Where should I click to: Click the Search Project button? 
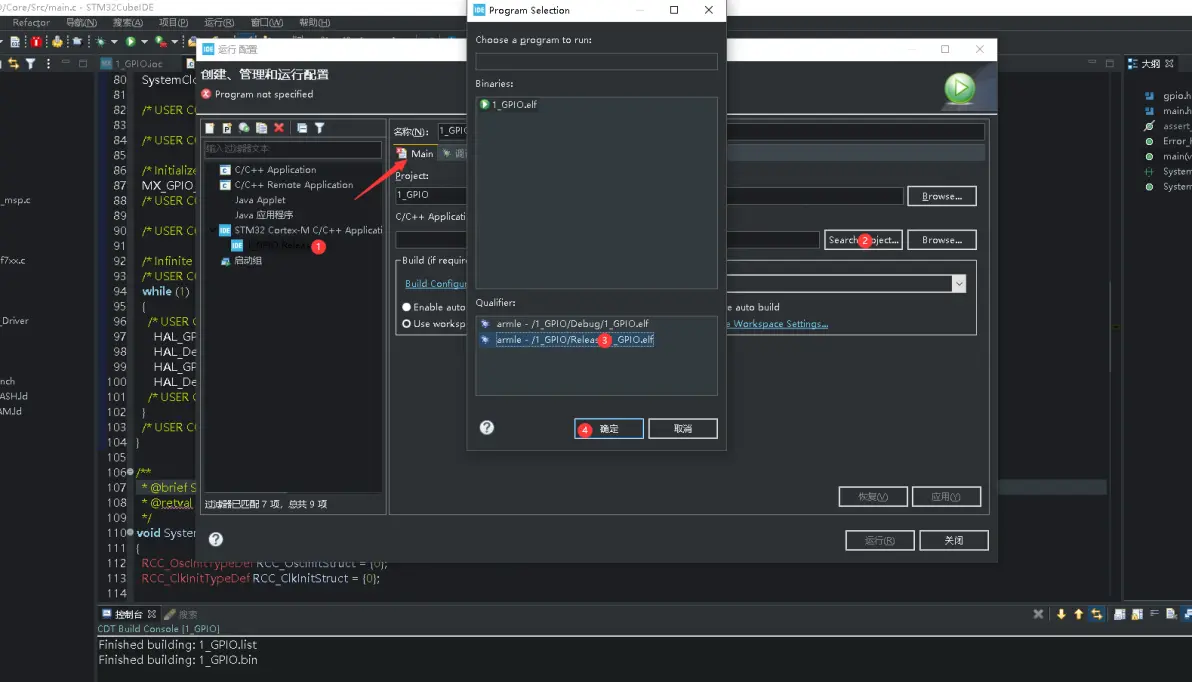[x=863, y=240]
